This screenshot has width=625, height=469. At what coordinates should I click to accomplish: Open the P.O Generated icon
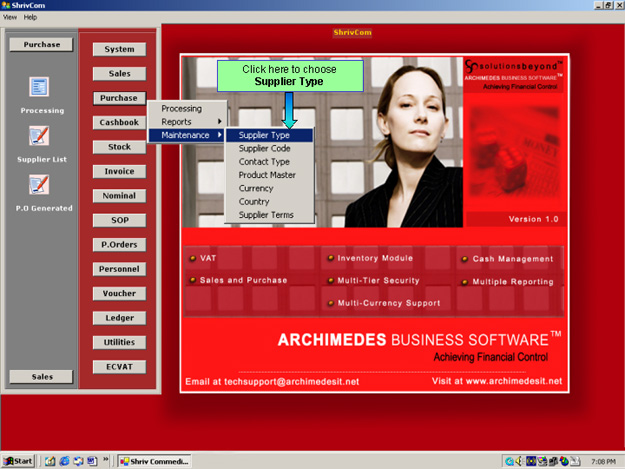39,184
